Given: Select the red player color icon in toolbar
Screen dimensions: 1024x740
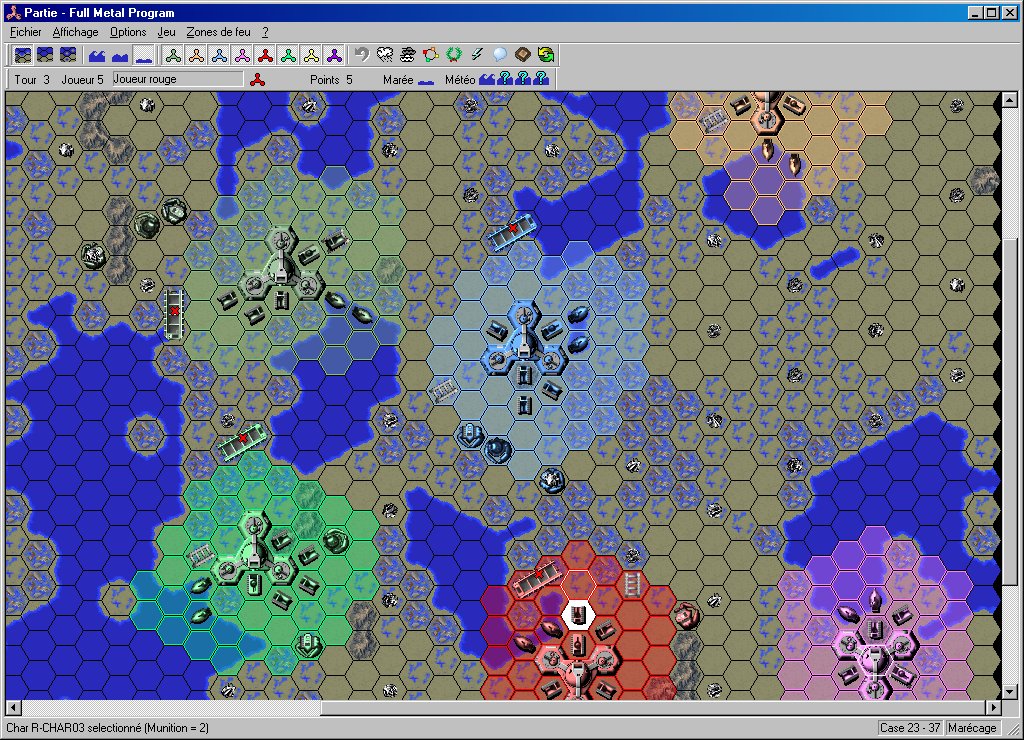Looking at the screenshot, I should coord(265,54).
